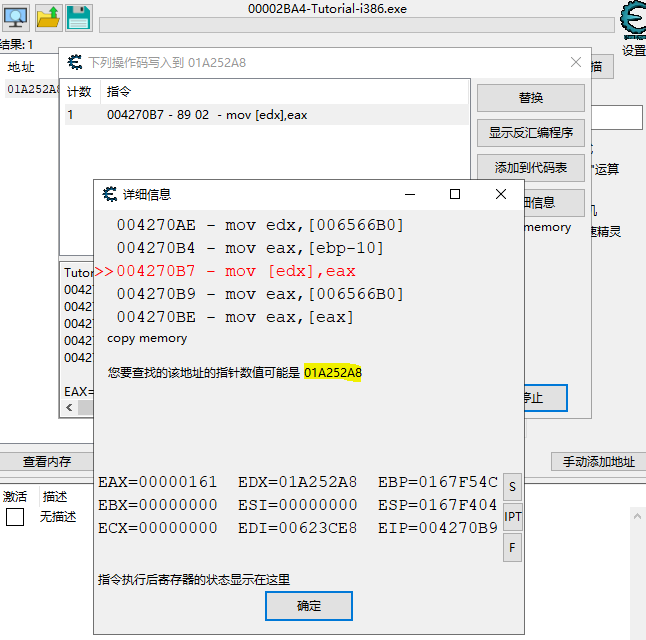Click the S stack view button
The image size is (646, 640).
tap(513, 487)
